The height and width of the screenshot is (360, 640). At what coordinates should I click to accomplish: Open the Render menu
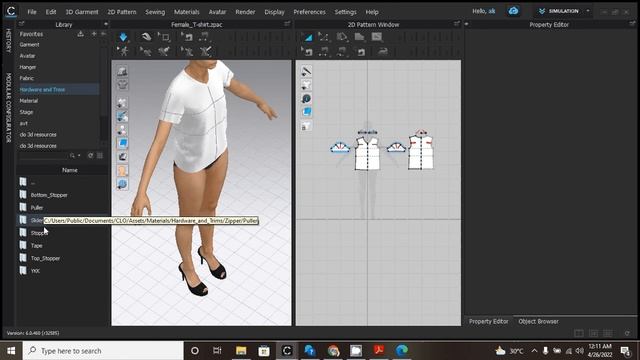click(x=245, y=12)
